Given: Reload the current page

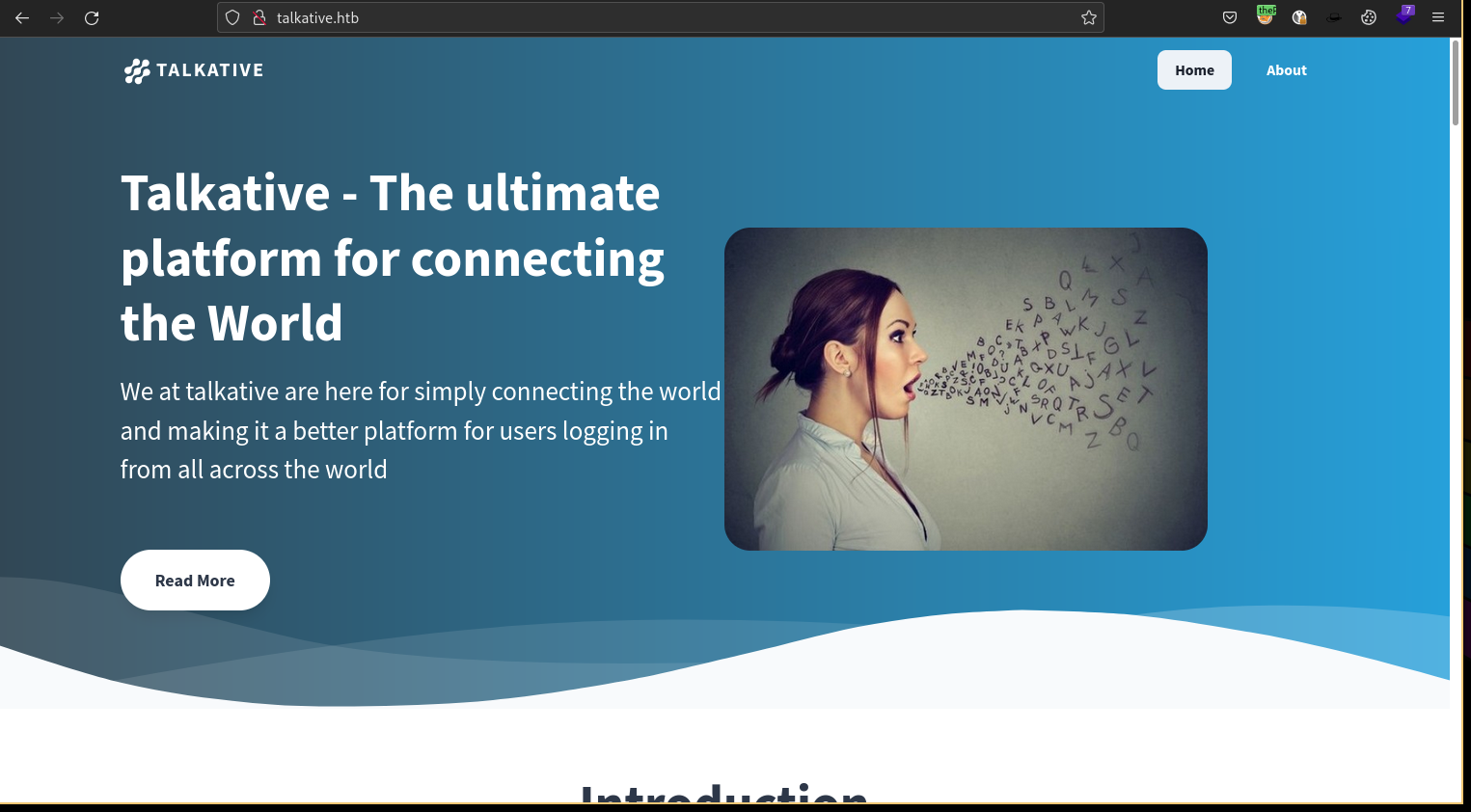Looking at the screenshot, I should point(92,18).
